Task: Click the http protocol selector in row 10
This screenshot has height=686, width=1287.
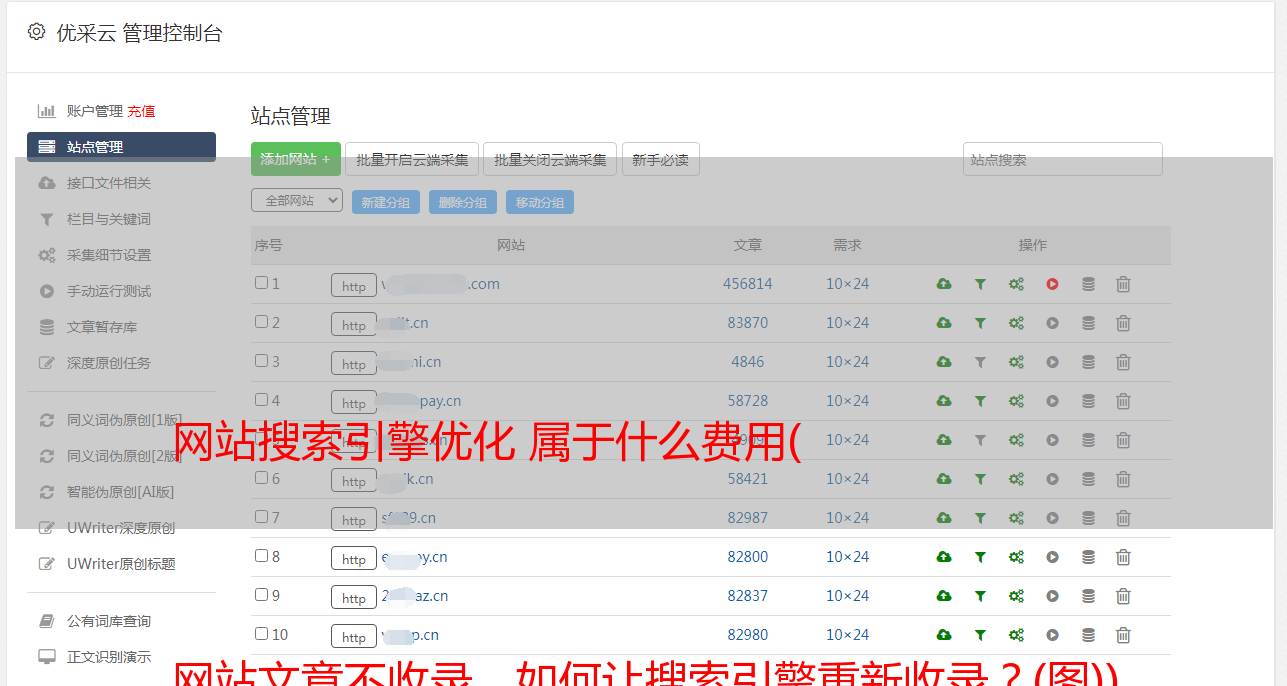Action: [354, 636]
